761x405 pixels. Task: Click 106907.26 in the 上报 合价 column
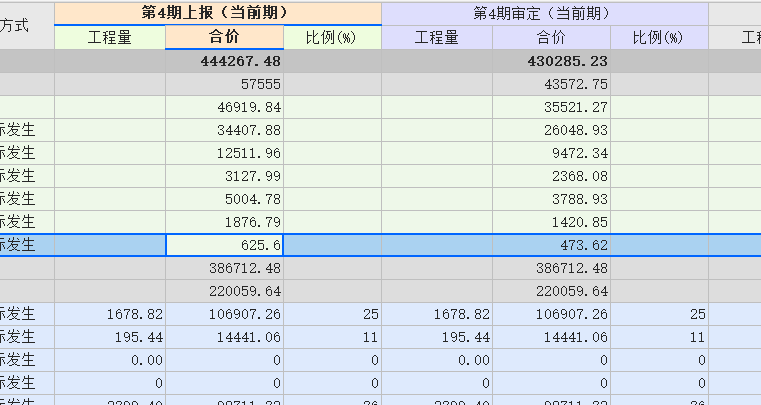[x=224, y=314]
